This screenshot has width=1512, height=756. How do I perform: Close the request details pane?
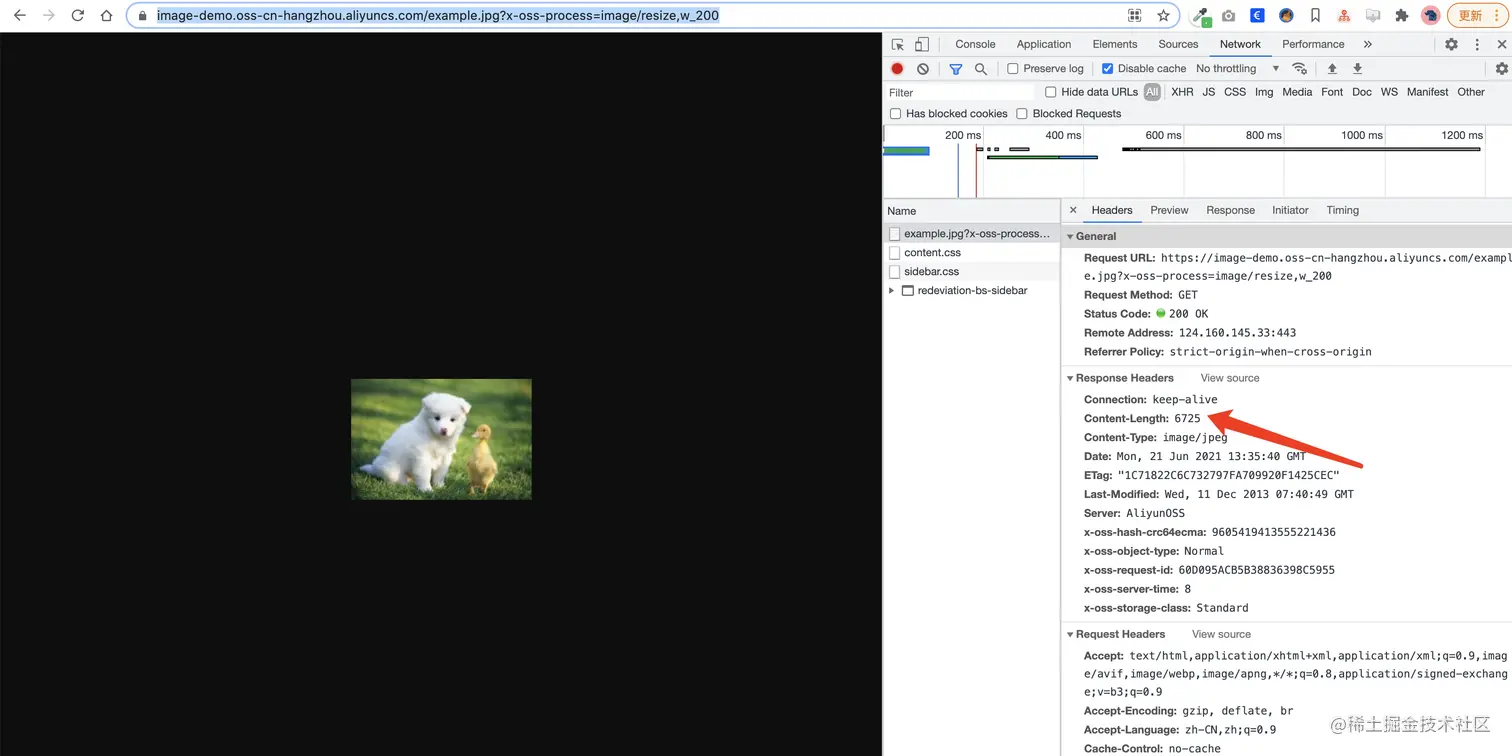pyautogui.click(x=1073, y=210)
